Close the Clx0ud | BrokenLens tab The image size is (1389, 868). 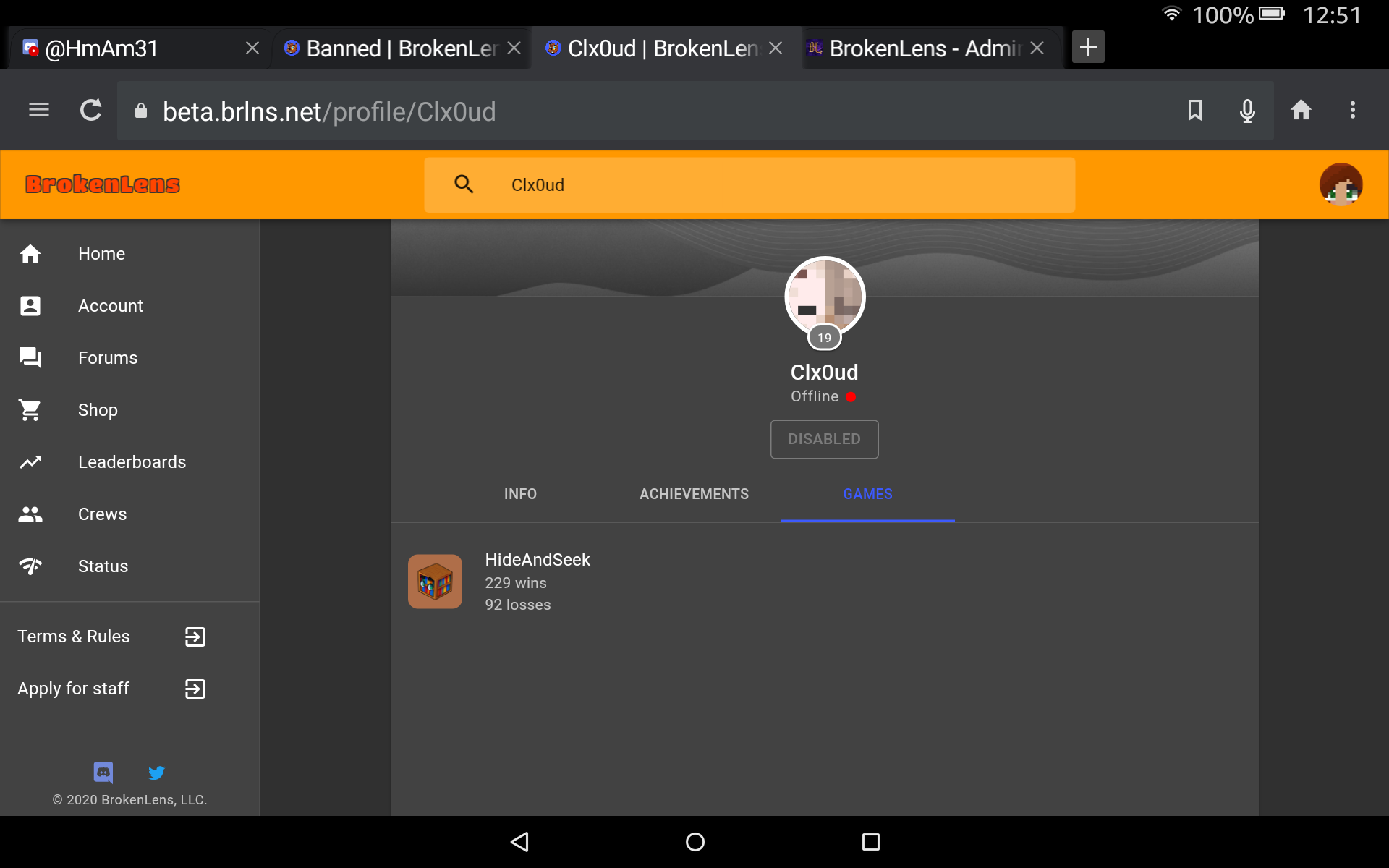click(x=776, y=48)
